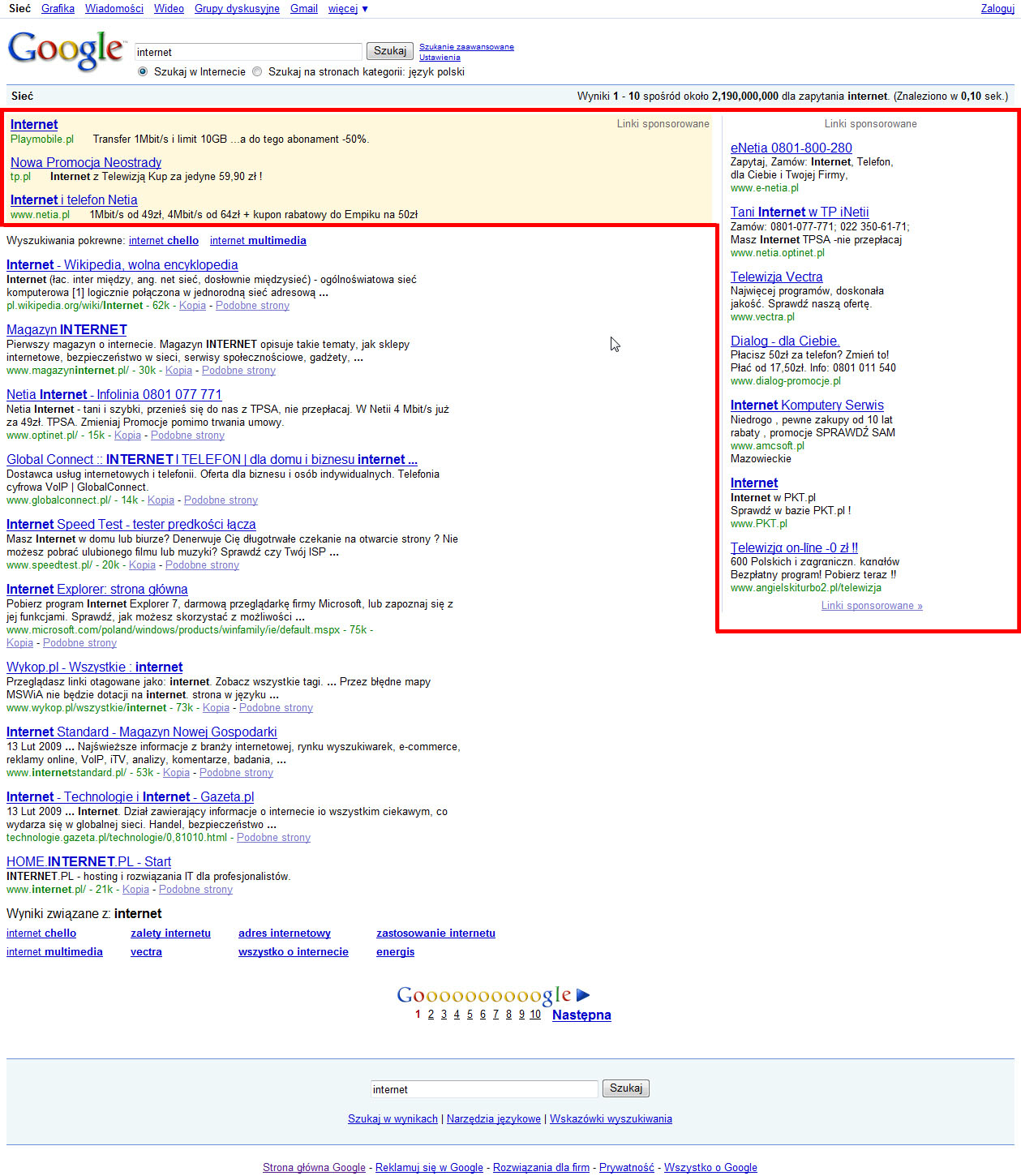1021x1176 pixels.
Task: Open 'Internet Explorer: strona główna' result
Action: [x=97, y=589]
